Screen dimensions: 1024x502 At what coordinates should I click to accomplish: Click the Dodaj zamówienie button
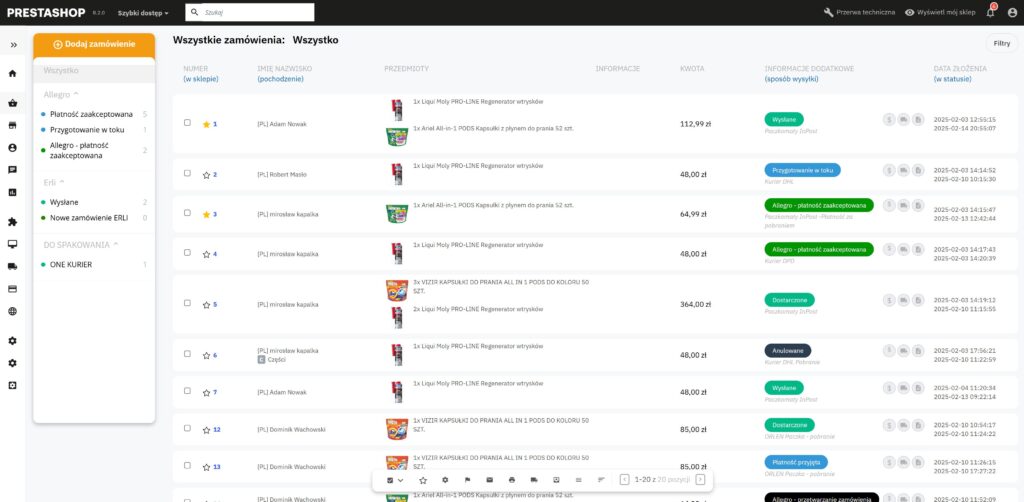click(94, 45)
